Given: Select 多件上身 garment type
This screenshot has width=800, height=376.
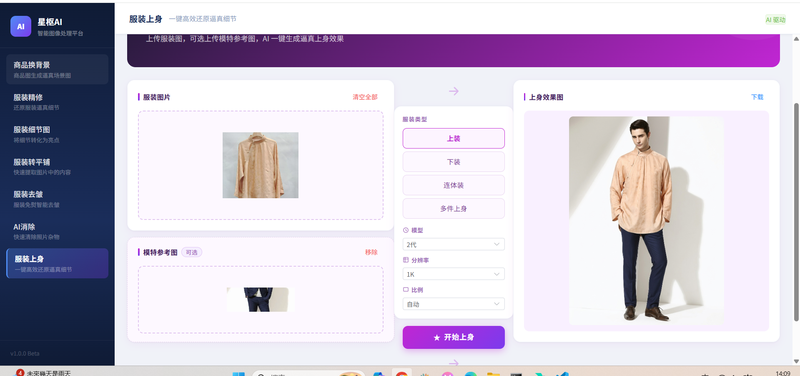Looking at the screenshot, I should (x=454, y=208).
